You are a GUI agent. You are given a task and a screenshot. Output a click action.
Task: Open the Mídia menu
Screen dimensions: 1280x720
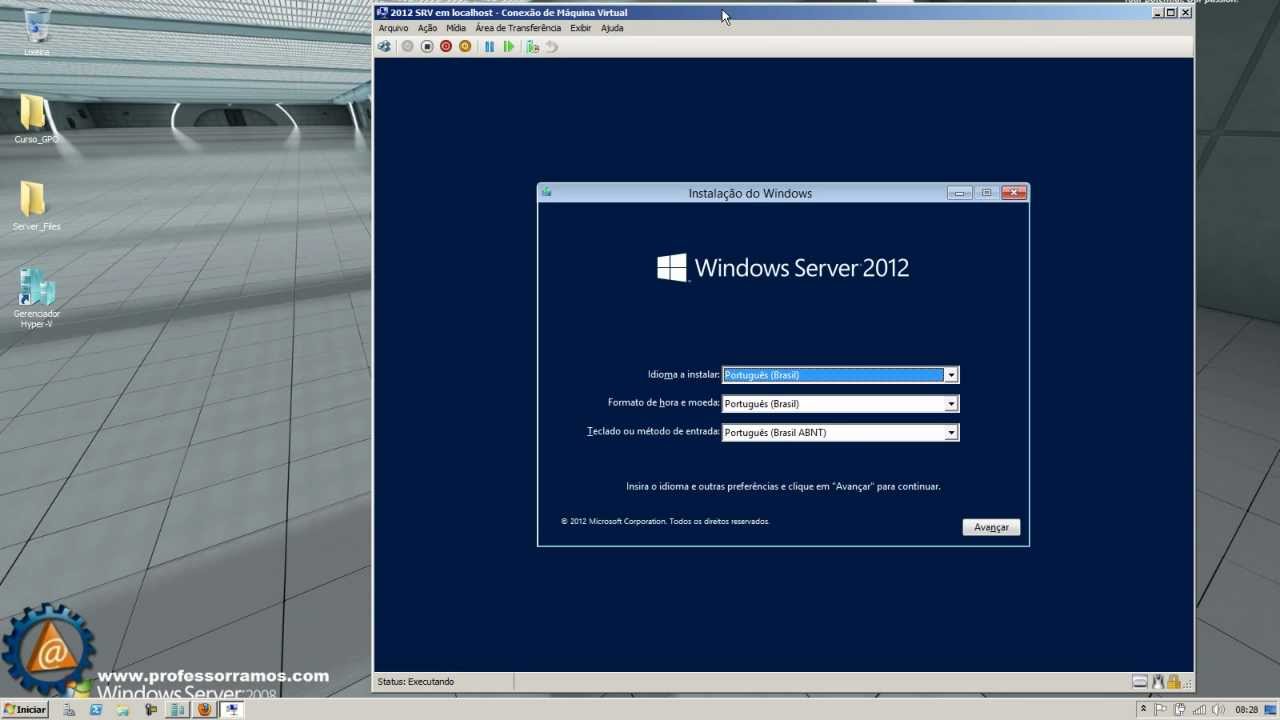[456, 28]
